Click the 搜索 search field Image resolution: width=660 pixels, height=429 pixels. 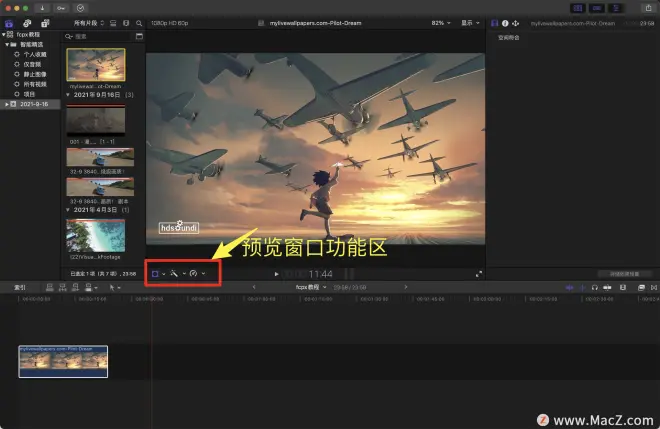click(99, 37)
